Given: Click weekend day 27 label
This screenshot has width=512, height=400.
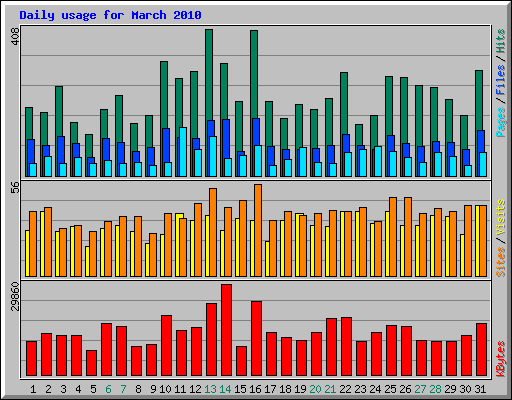Looking at the screenshot, I should pos(420,389).
